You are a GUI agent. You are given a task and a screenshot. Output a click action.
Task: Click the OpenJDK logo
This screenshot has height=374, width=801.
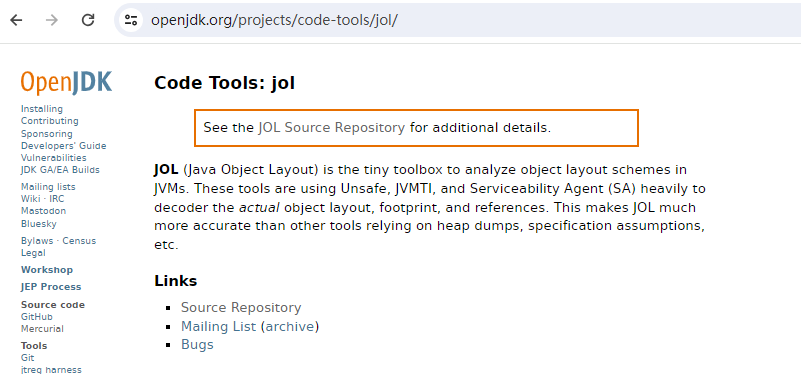point(66,83)
